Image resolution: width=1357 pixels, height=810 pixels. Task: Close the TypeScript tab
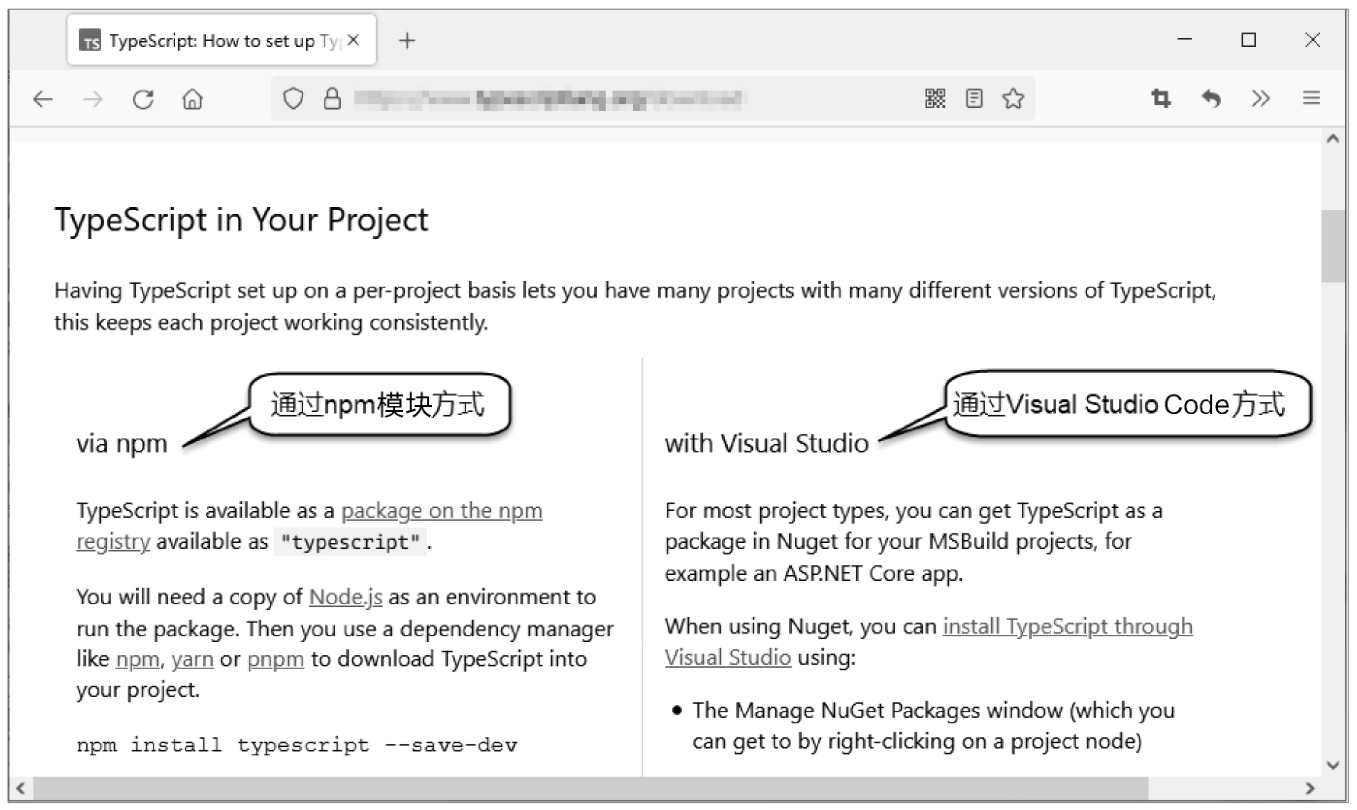[x=353, y=41]
